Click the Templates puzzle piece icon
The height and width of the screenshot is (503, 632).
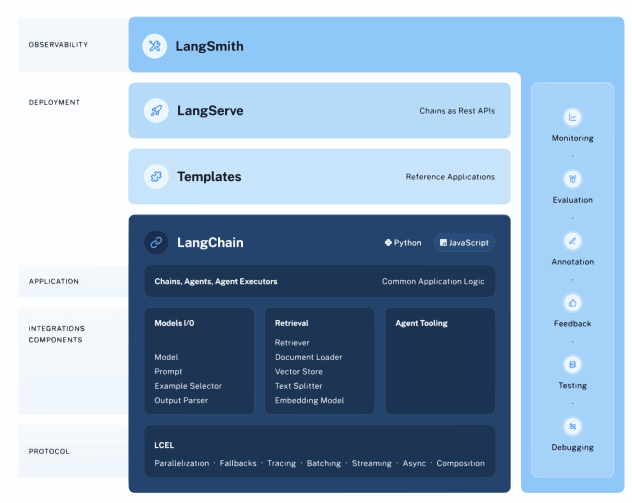155,177
